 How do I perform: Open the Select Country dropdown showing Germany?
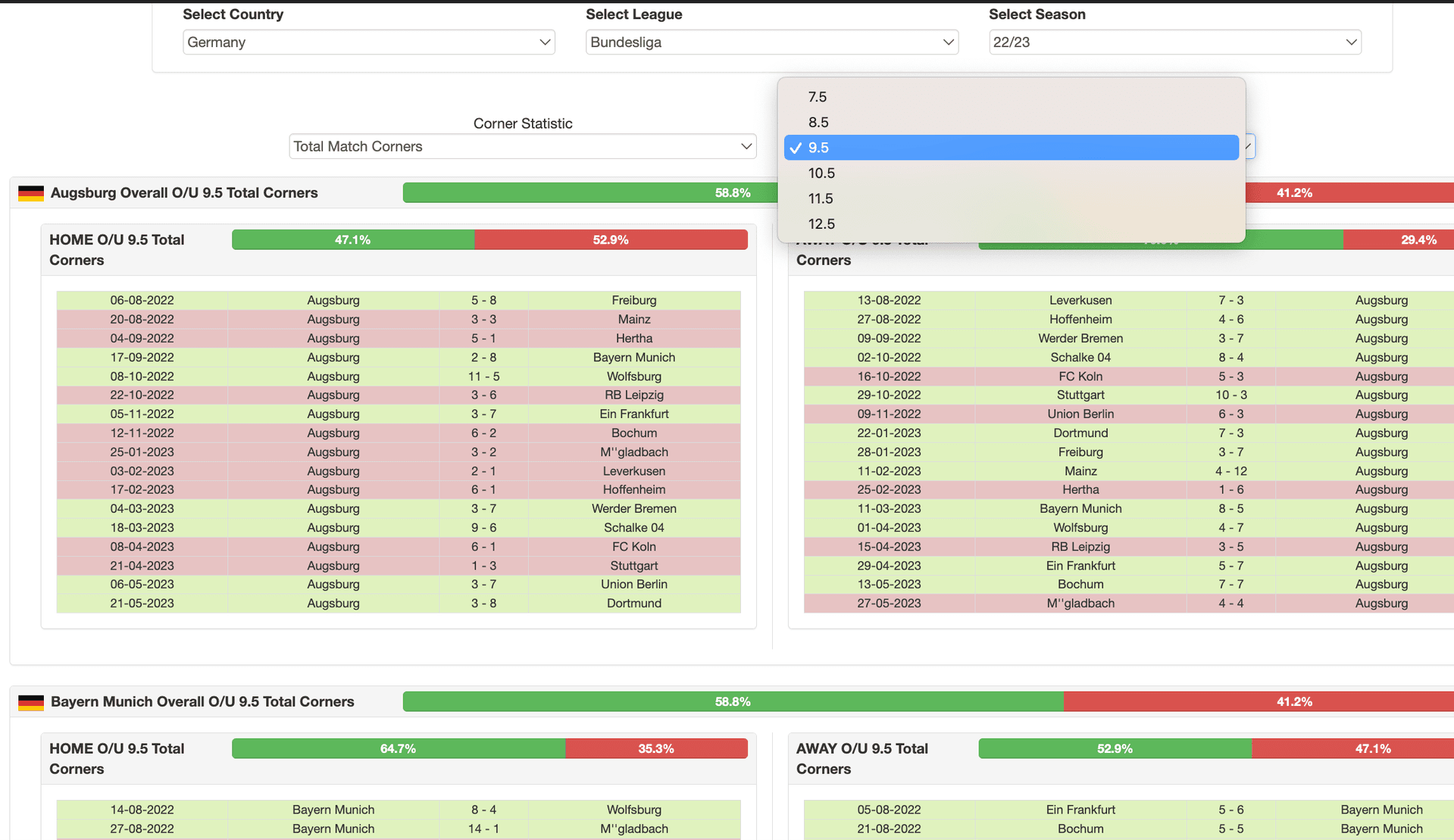click(x=369, y=42)
